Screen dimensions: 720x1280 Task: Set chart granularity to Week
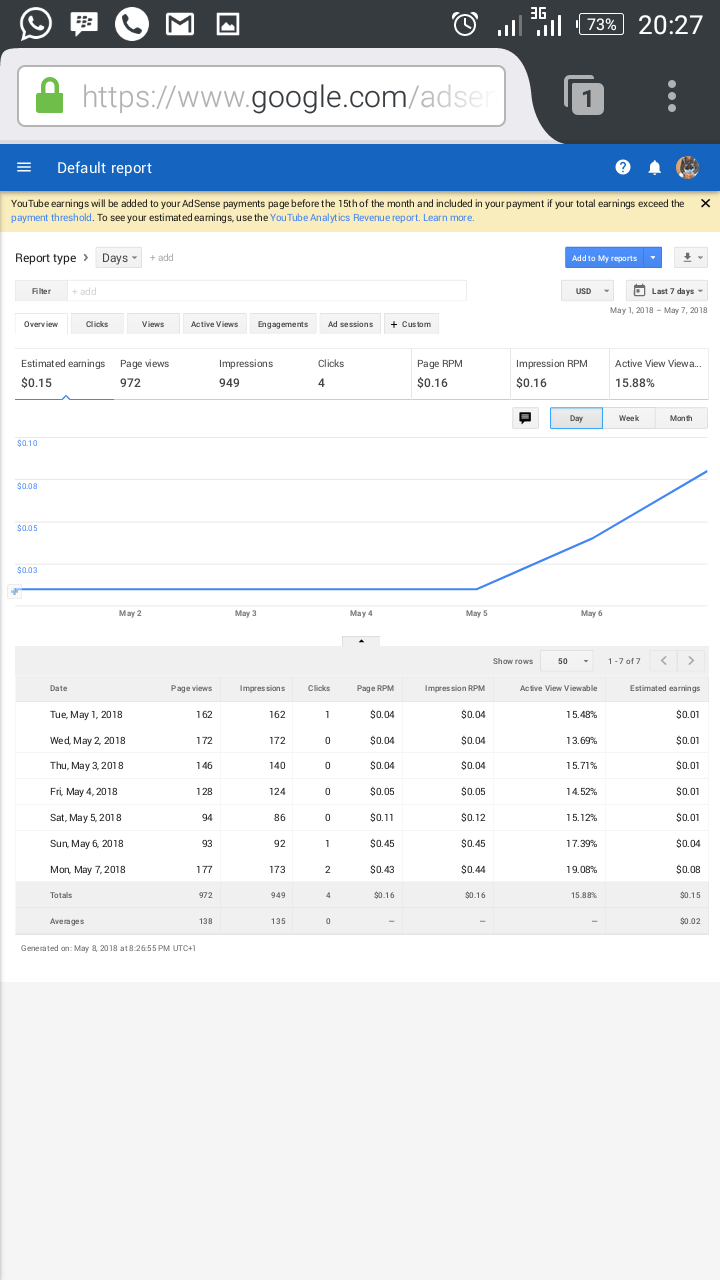tap(629, 418)
